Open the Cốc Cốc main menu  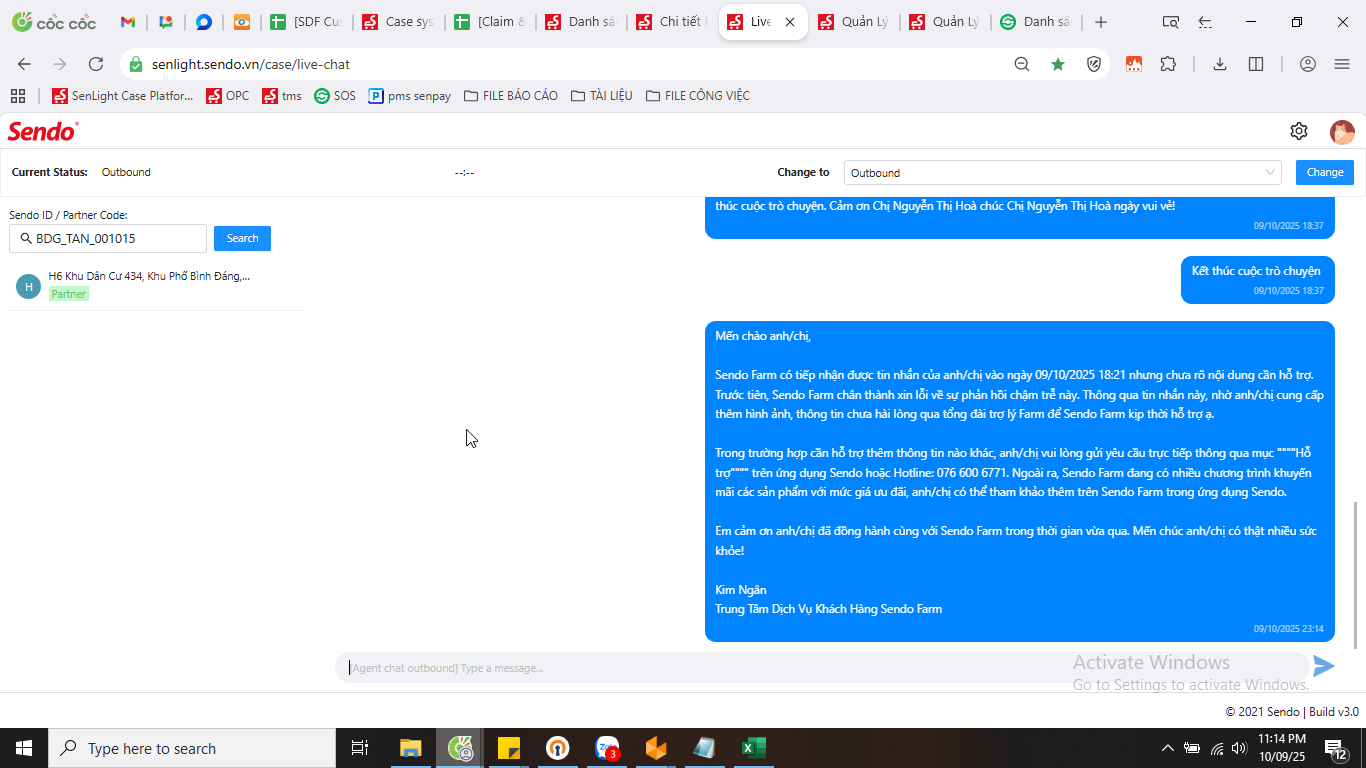click(x=1342, y=64)
